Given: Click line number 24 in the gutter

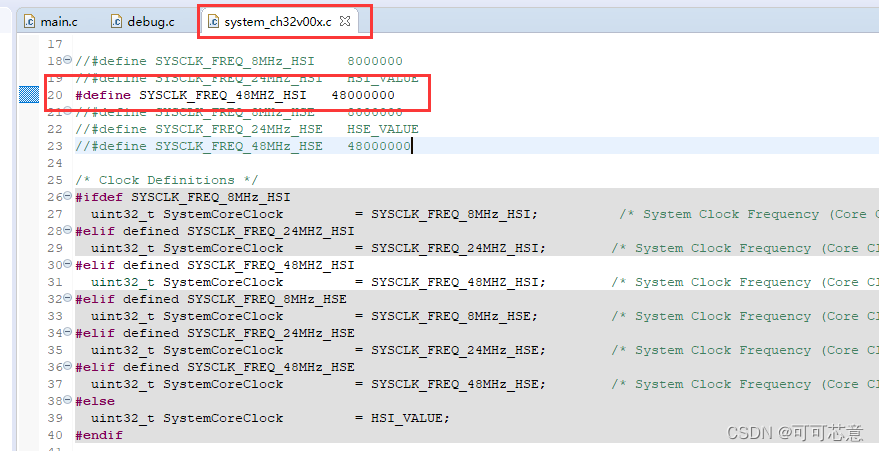Looking at the screenshot, I should pos(55,163).
